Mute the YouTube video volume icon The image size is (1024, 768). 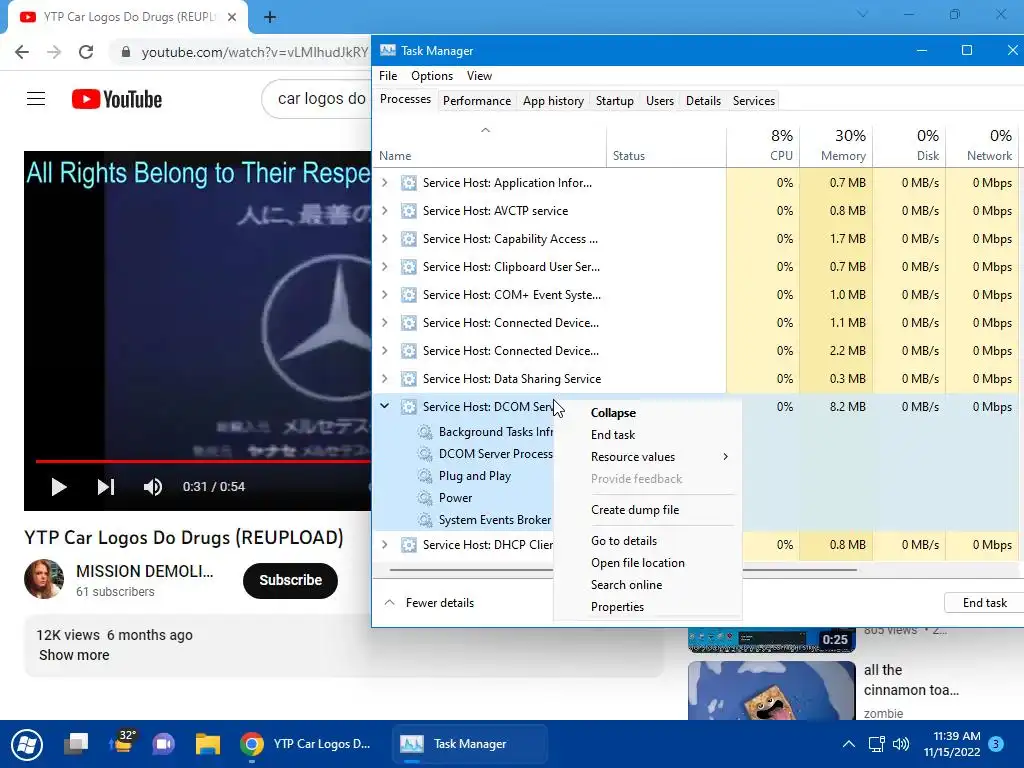coord(153,487)
